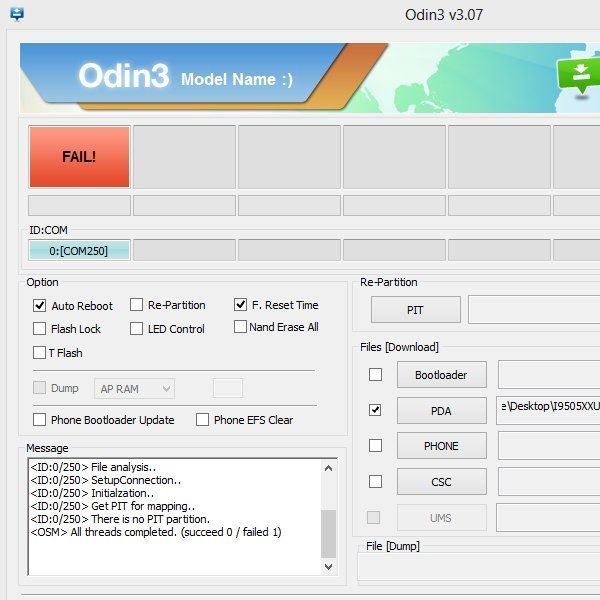Screen dimensions: 600x600
Task: Toggle the Auto Reboot checkbox
Action: (x=39, y=305)
